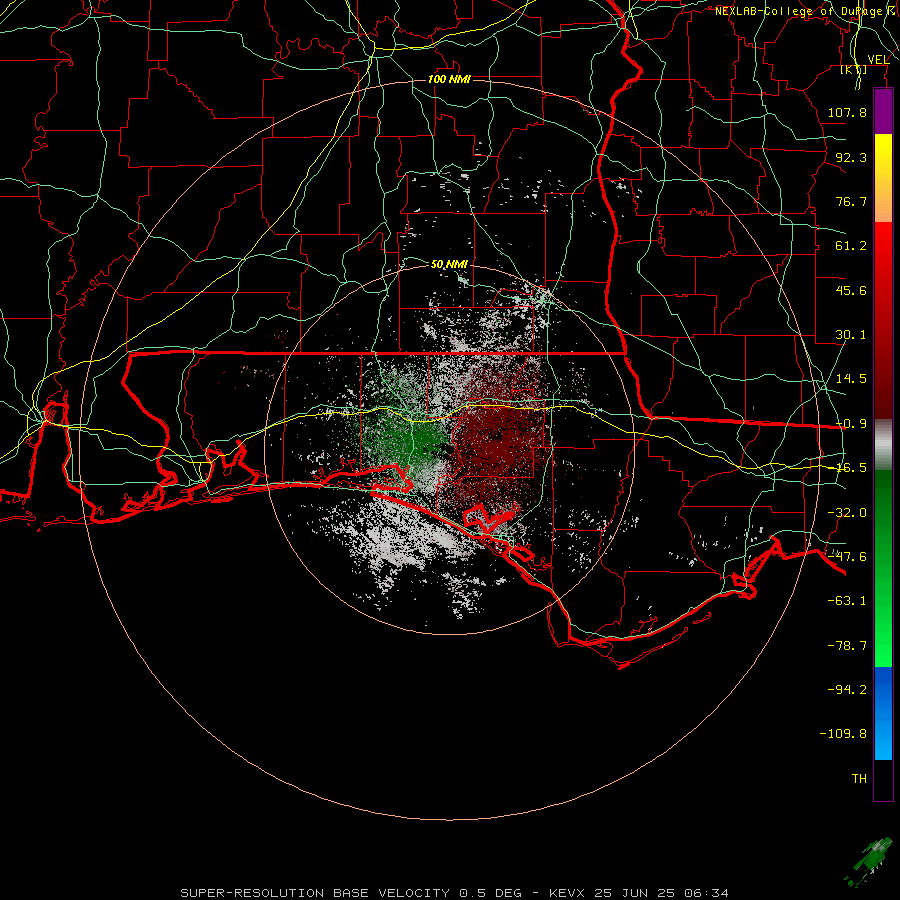This screenshot has width=900, height=900.
Task: Click the -94.2 velocity scale value
Action: 847,689
